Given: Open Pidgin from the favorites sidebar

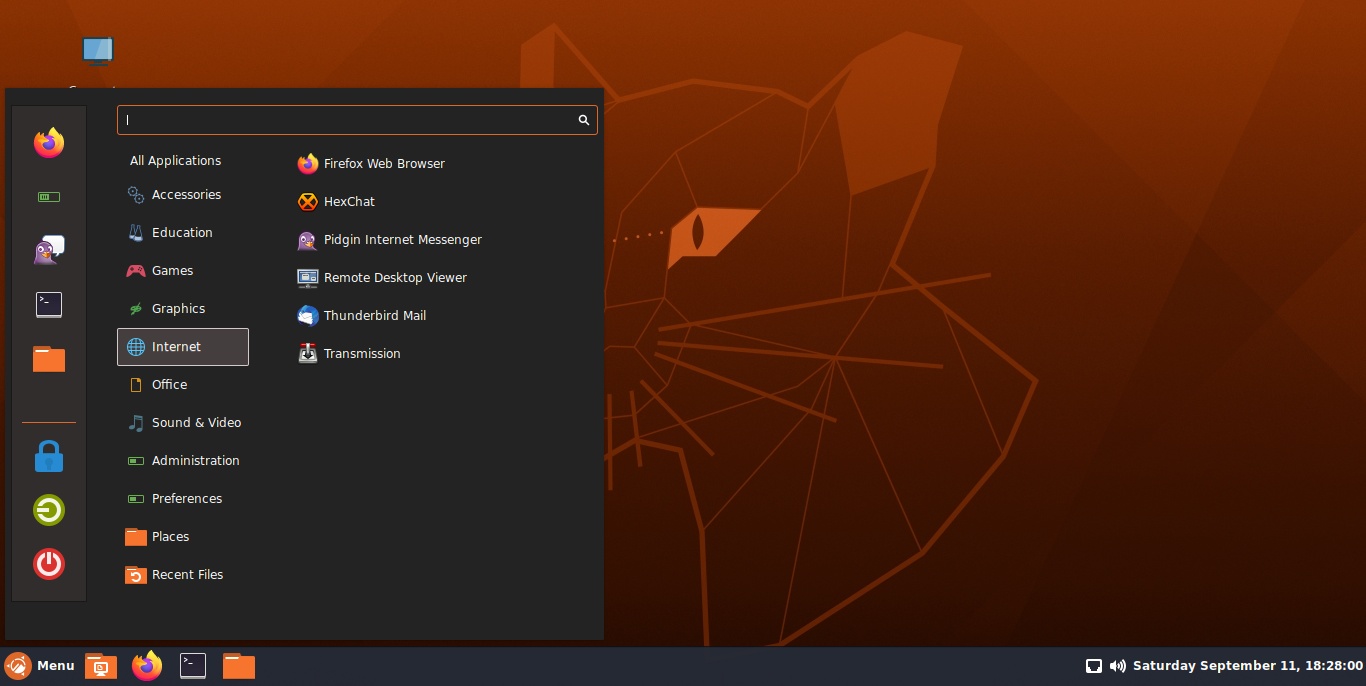Looking at the screenshot, I should [x=49, y=250].
